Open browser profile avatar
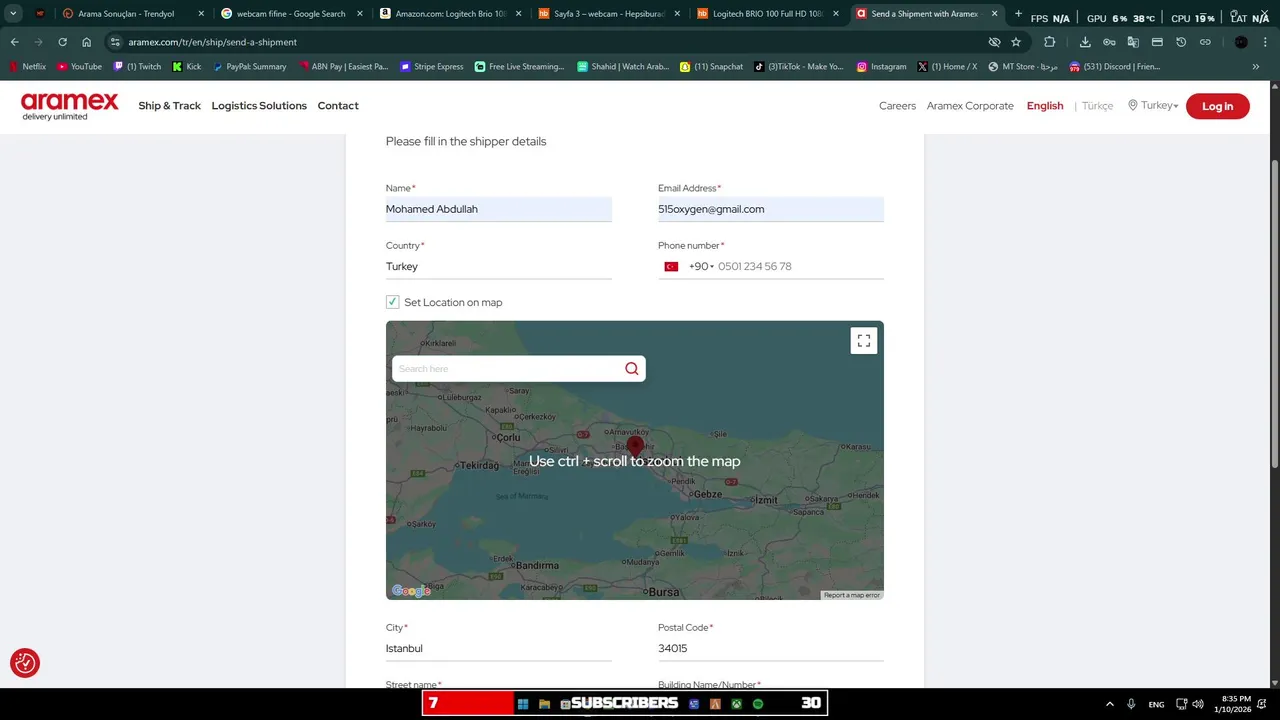The image size is (1280, 720). click(x=1241, y=42)
